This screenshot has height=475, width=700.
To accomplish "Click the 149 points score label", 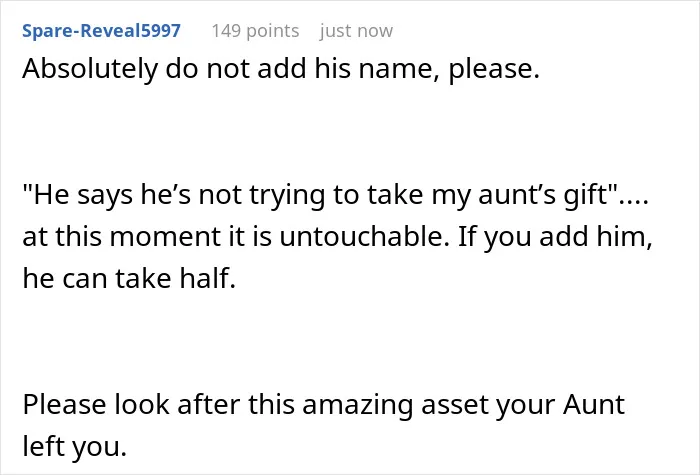I will click(x=255, y=31).
